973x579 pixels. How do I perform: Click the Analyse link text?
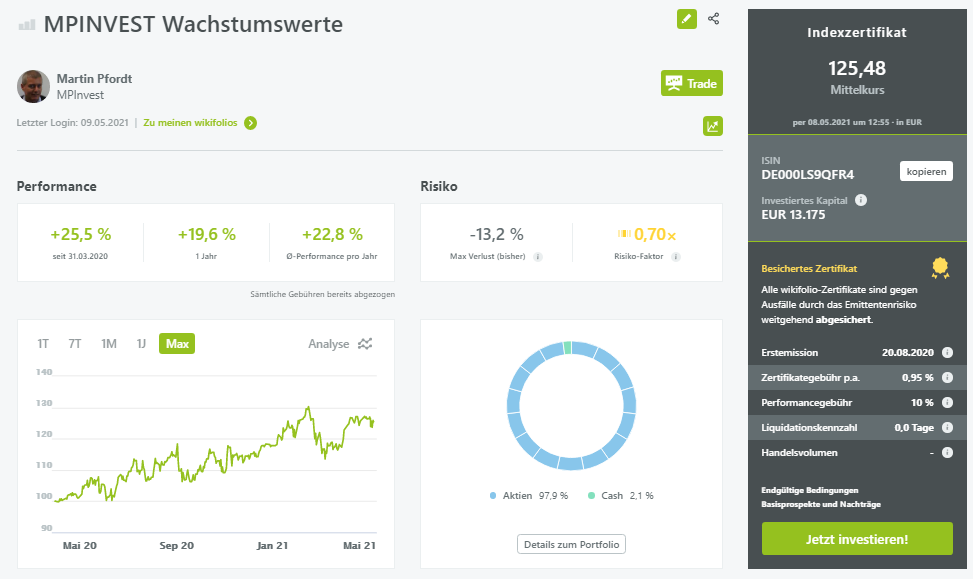tap(328, 344)
